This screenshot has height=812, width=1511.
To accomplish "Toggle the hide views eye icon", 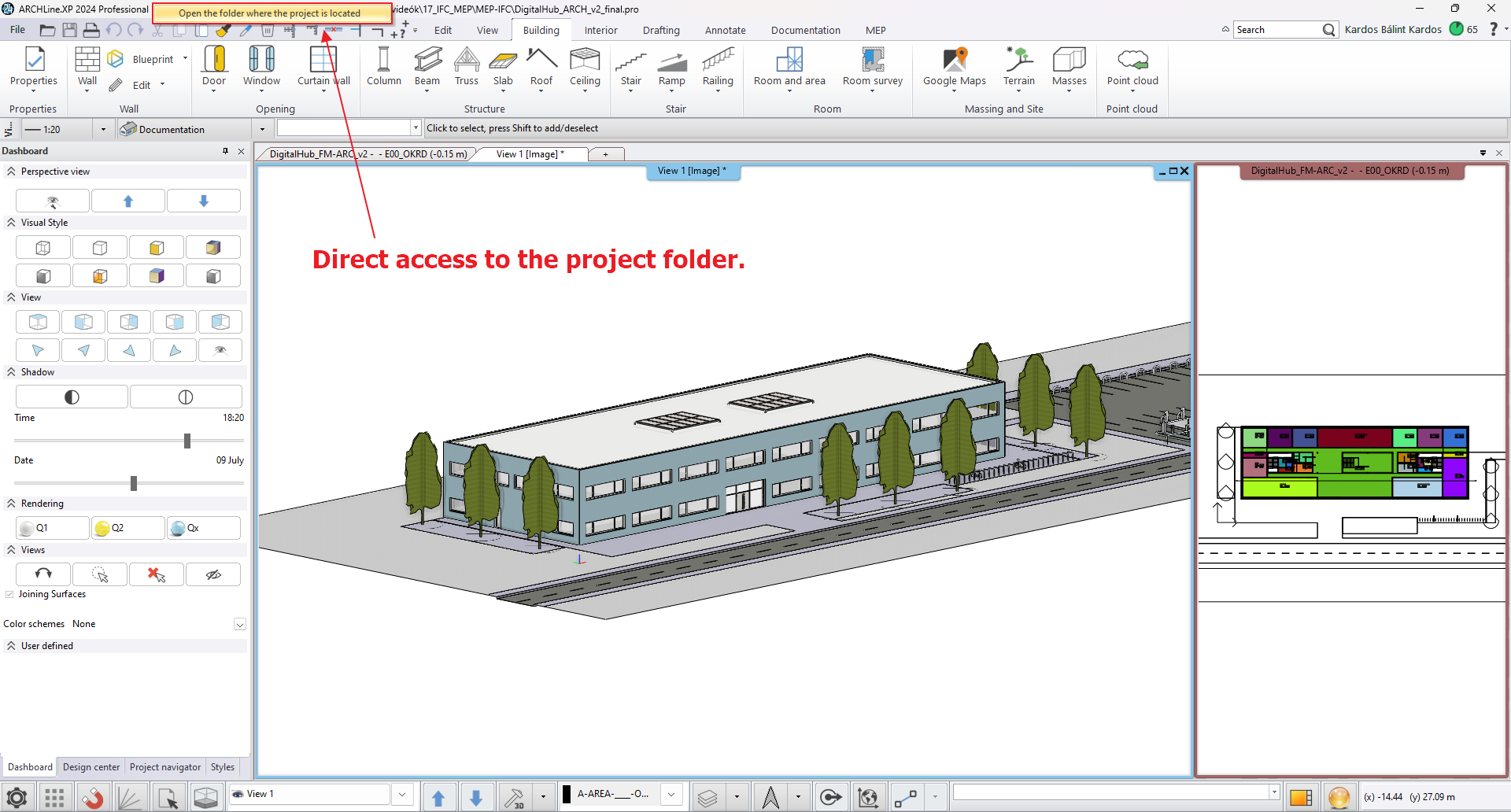I will click(x=213, y=575).
